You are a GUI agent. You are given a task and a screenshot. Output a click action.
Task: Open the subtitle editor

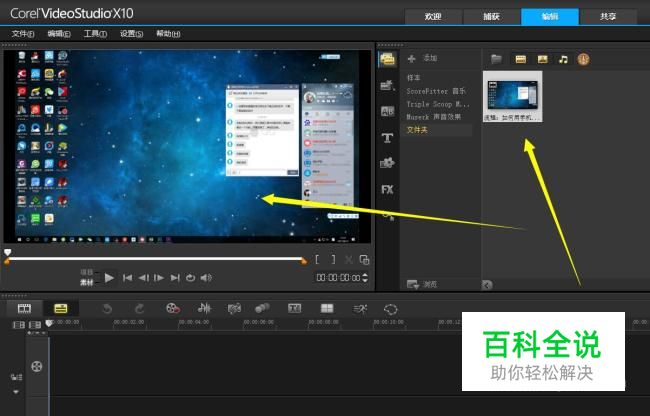(294, 308)
